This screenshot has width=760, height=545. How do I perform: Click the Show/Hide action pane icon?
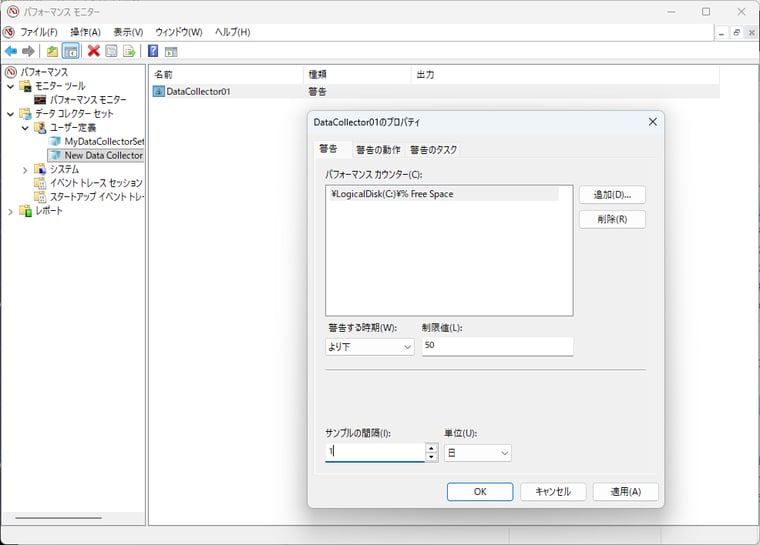[x=171, y=51]
